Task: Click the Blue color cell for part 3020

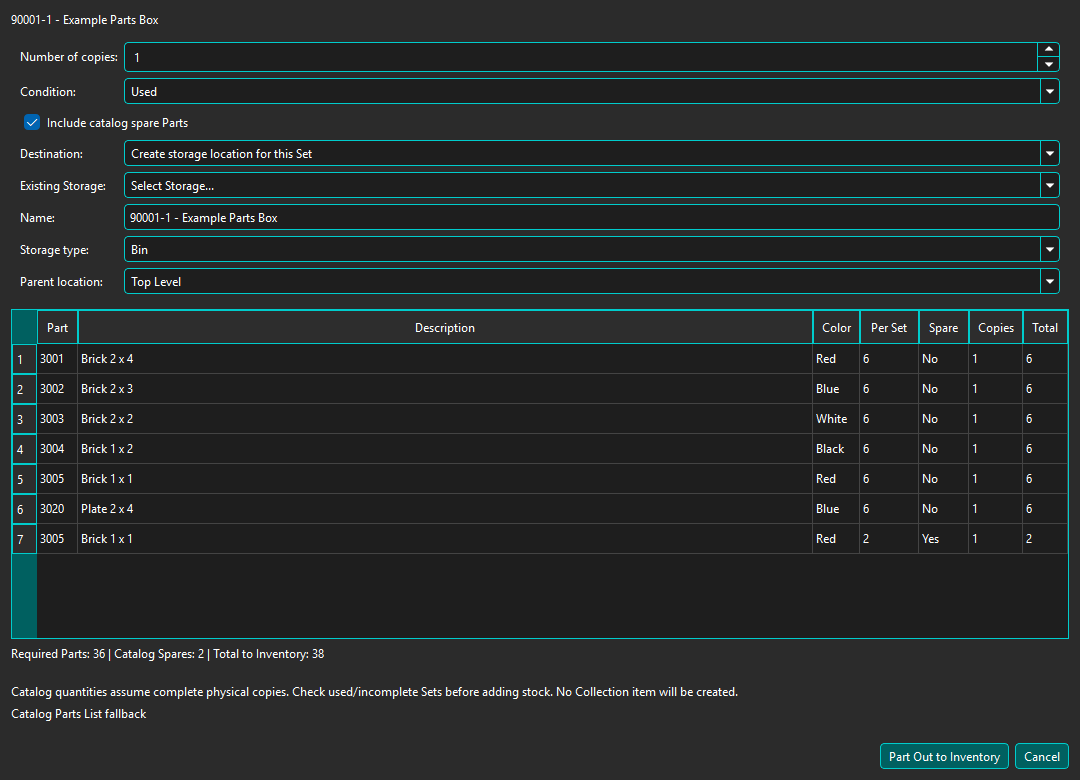Action: (x=836, y=509)
